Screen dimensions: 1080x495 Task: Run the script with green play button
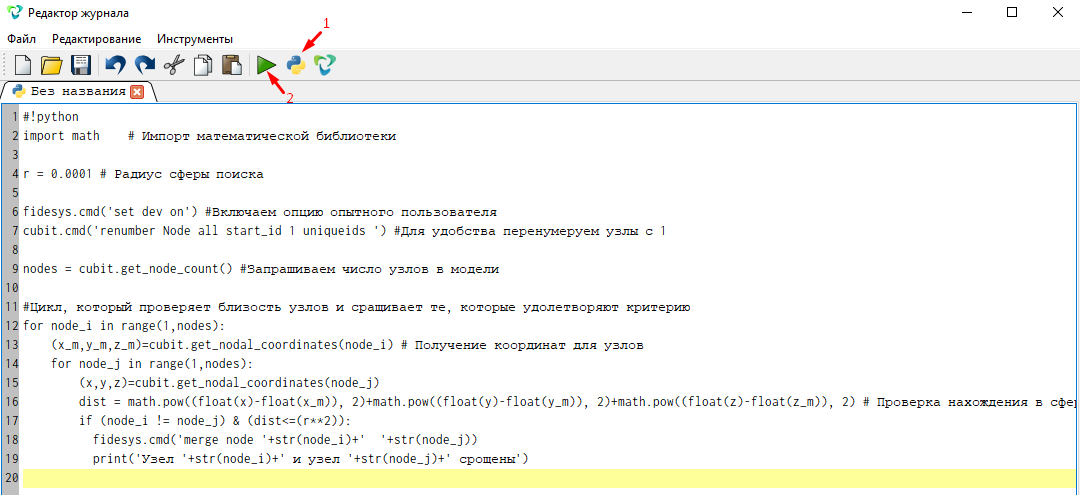coord(266,65)
